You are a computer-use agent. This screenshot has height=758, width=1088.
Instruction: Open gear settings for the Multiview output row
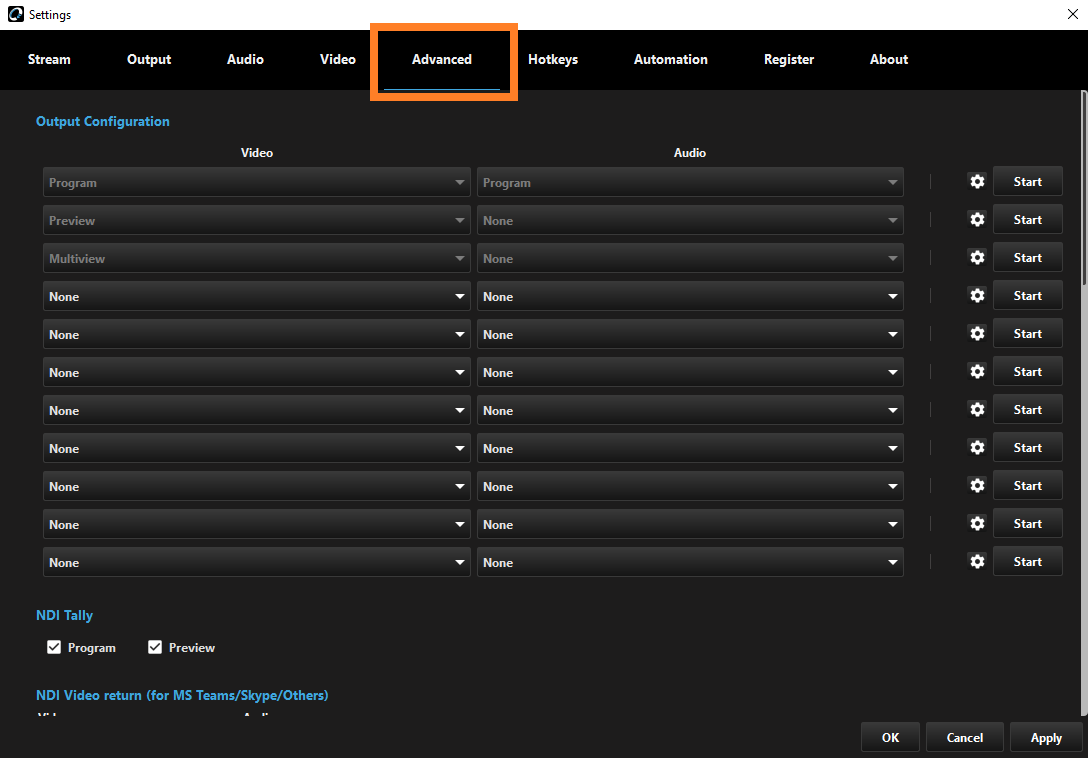(x=977, y=257)
